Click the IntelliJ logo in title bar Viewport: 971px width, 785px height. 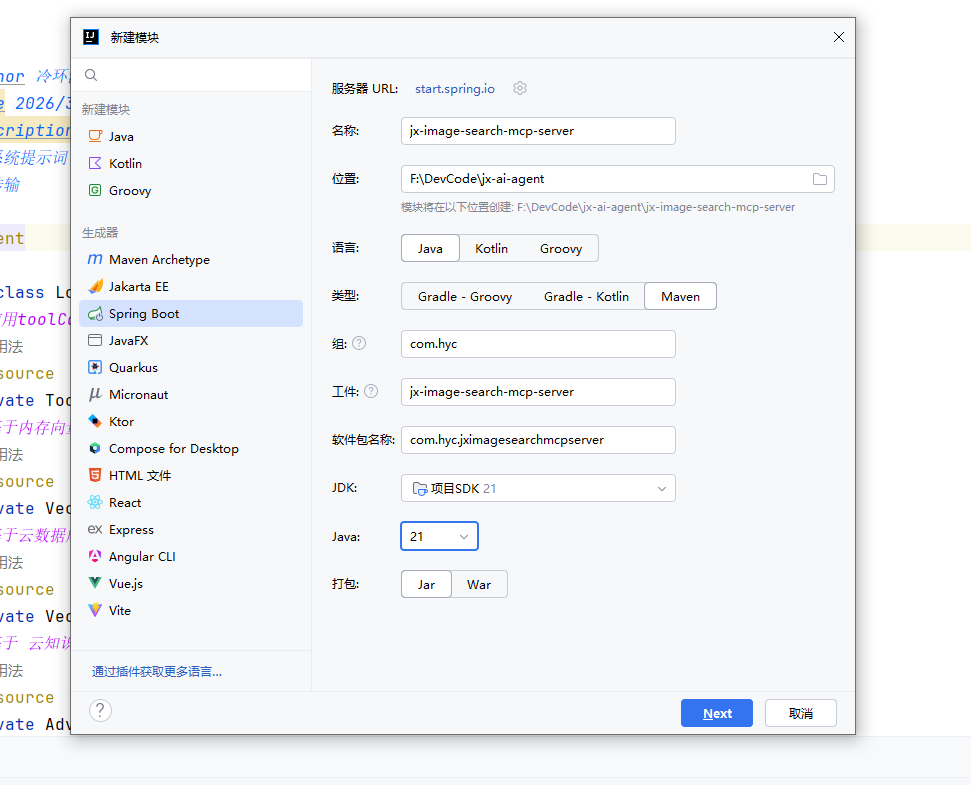pos(91,37)
